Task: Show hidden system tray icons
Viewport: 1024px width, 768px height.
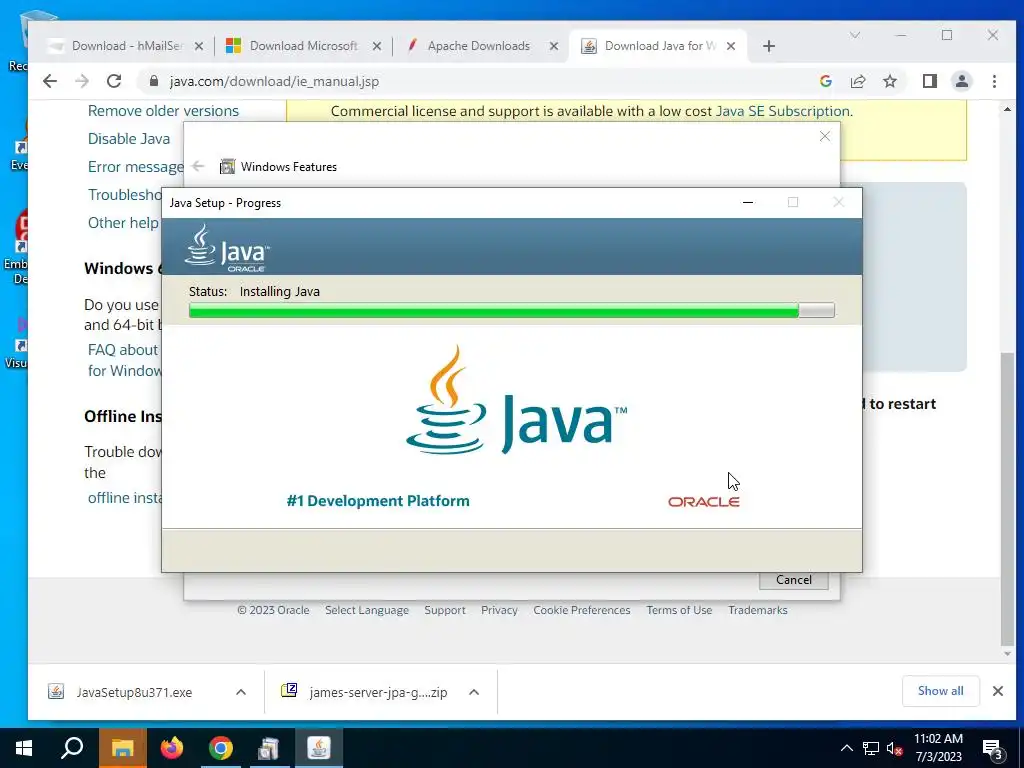Action: (846, 748)
